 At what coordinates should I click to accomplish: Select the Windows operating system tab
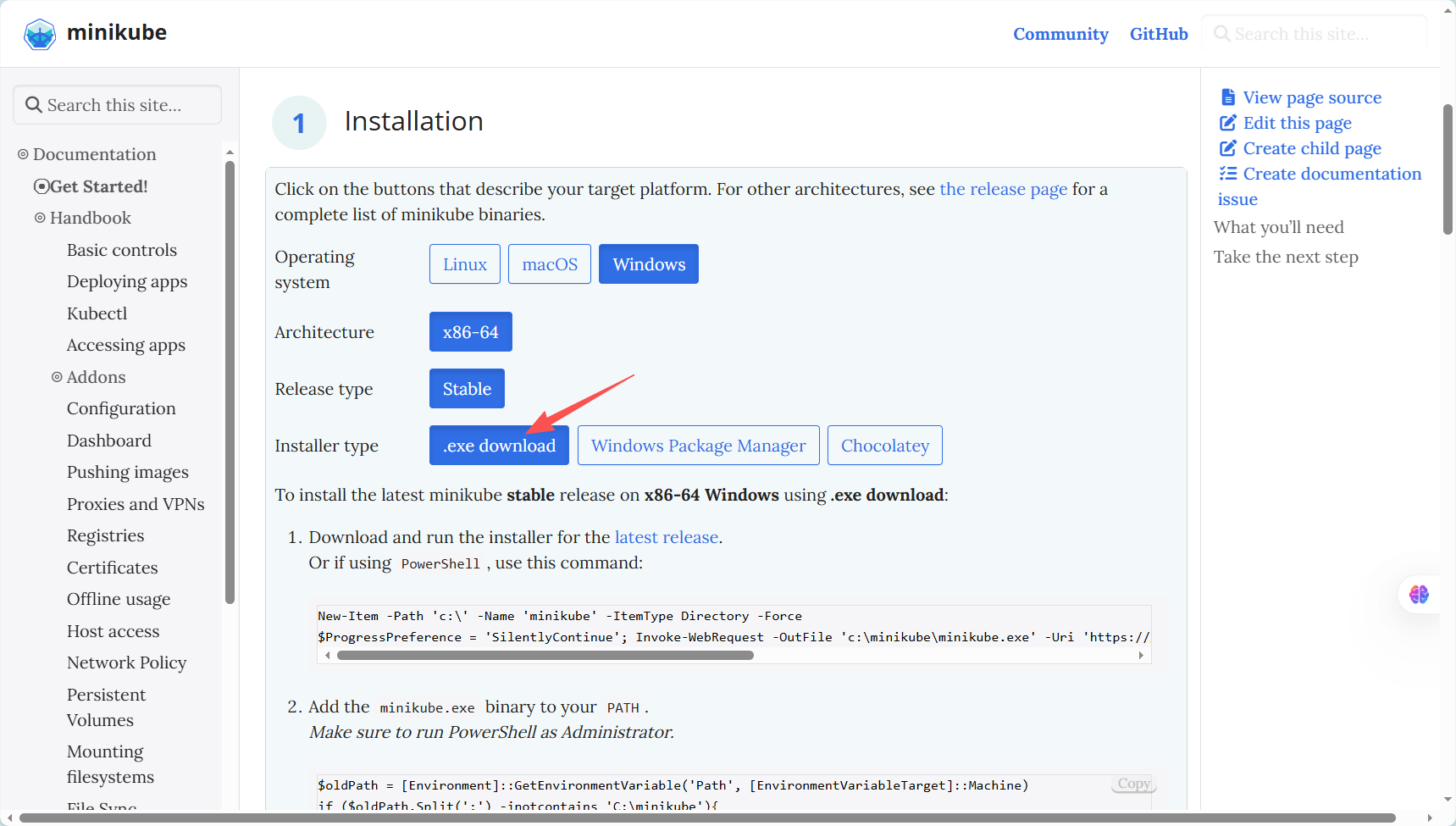point(649,264)
